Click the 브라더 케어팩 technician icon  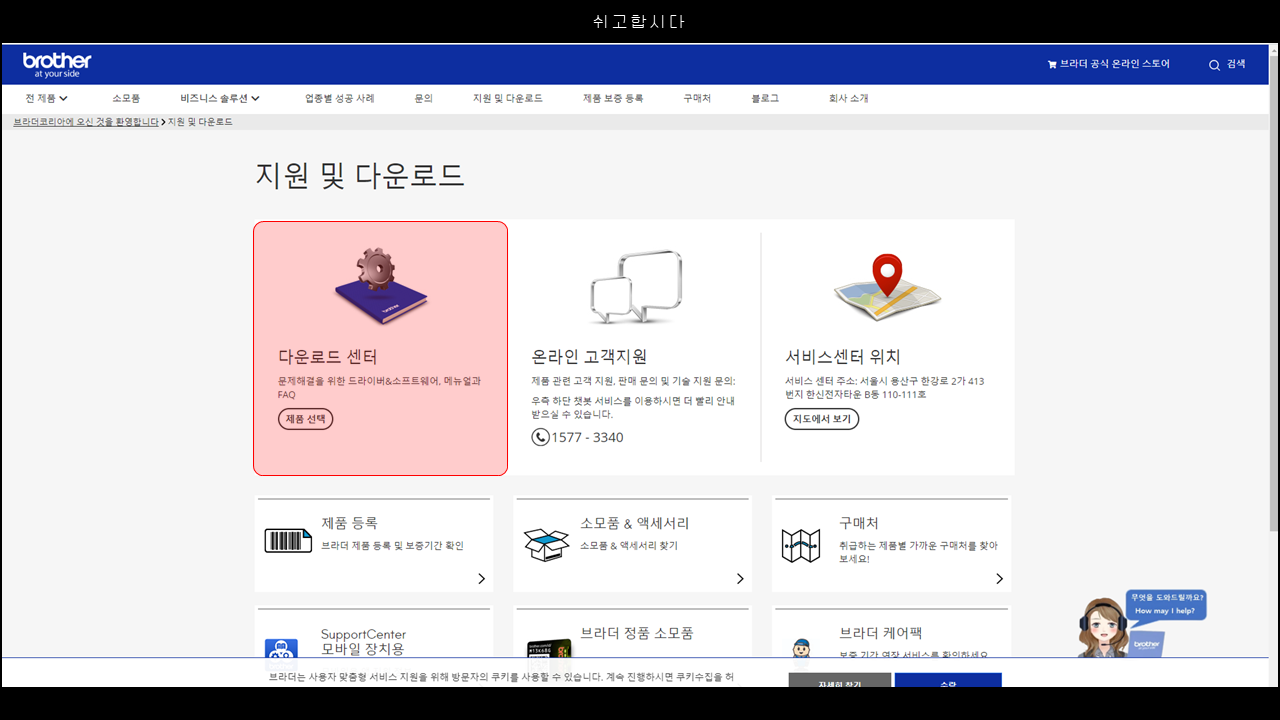point(800,648)
